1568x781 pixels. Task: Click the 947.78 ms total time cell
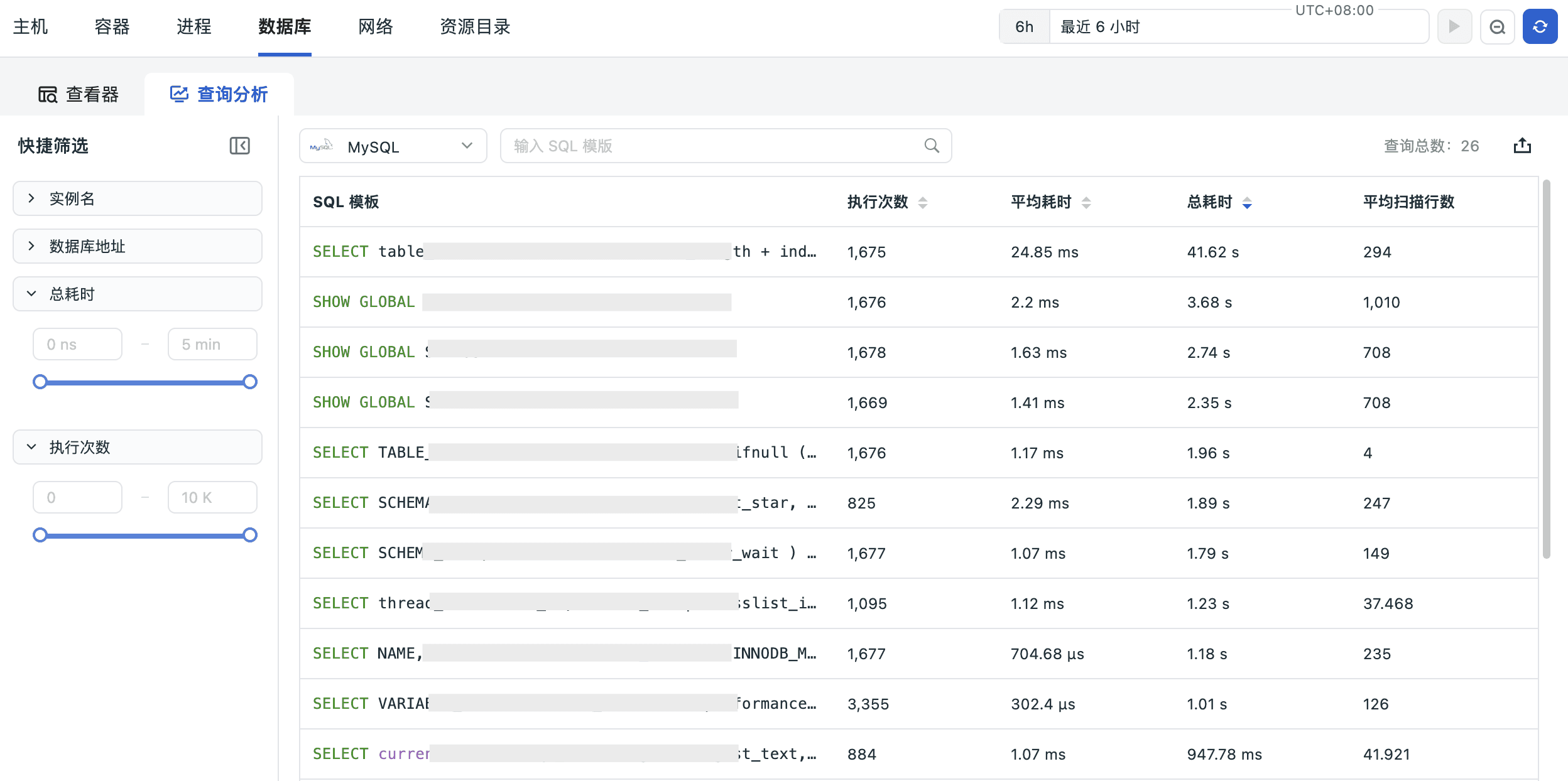click(1224, 755)
